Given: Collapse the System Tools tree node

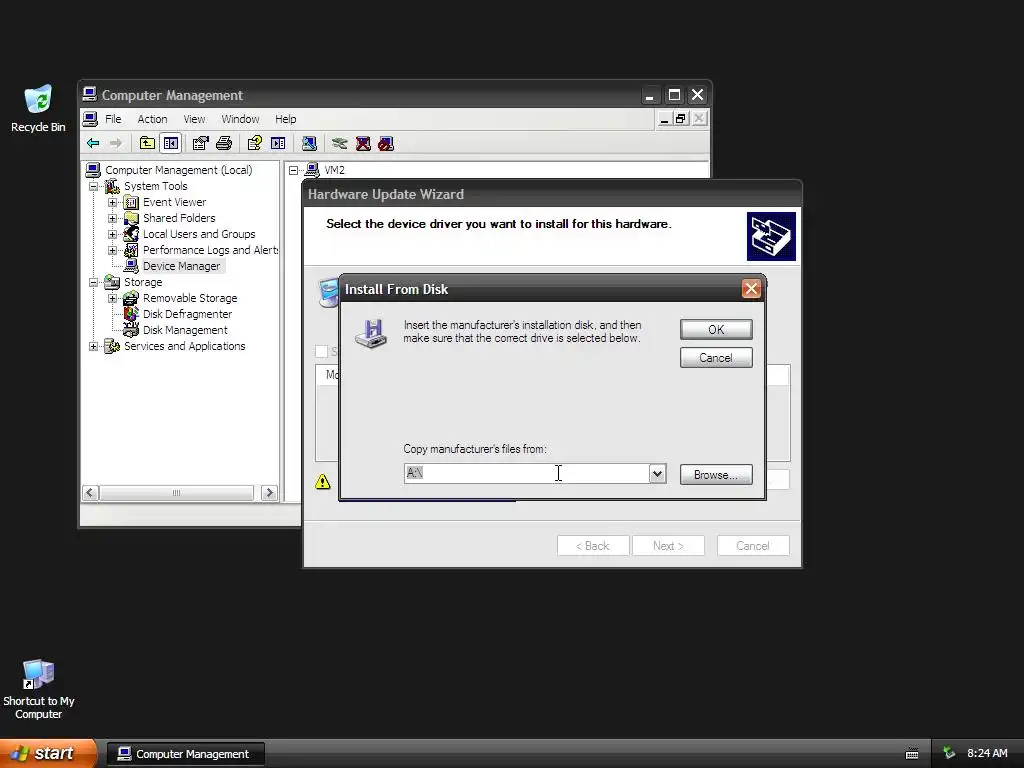Looking at the screenshot, I should click(x=93, y=186).
